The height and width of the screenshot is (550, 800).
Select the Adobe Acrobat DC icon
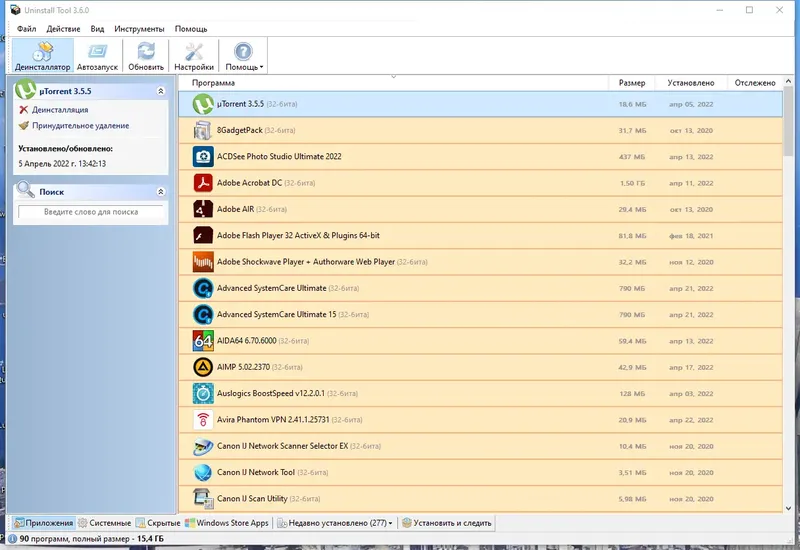203,183
